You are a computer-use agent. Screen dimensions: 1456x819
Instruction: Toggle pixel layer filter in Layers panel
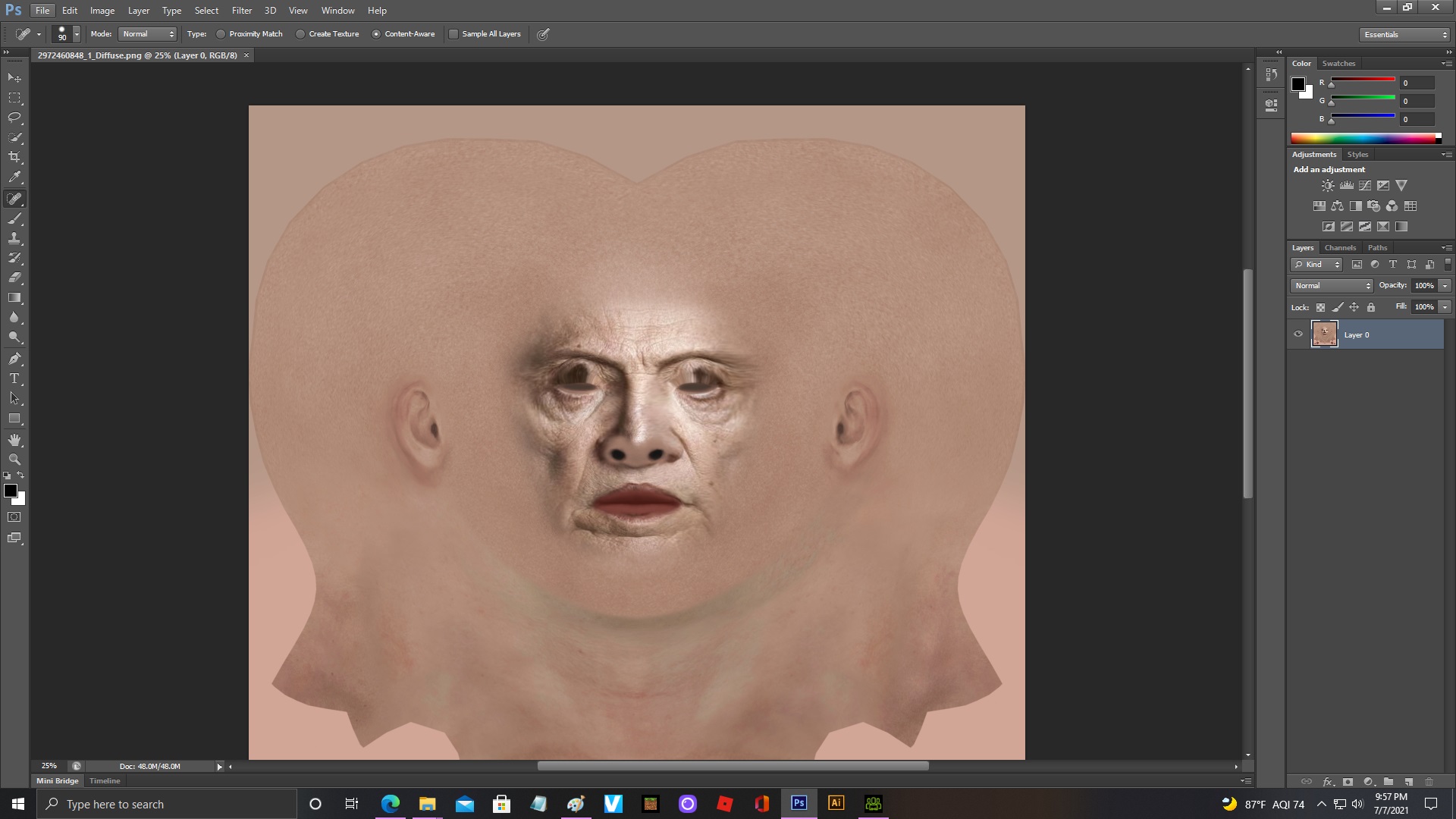[1357, 265]
